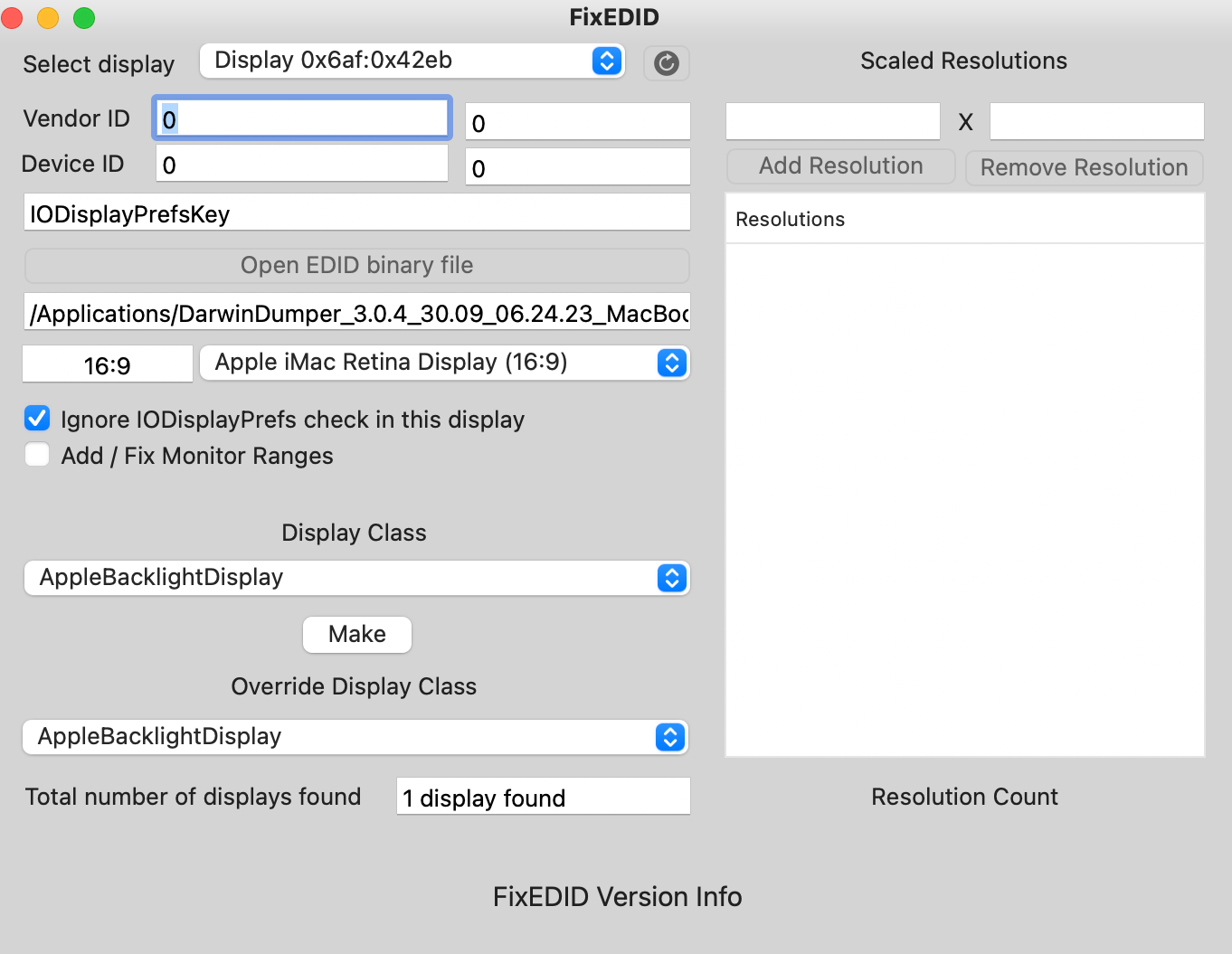Click the scaled resolution height field
The width and height of the screenshot is (1232, 954).
[1096, 121]
